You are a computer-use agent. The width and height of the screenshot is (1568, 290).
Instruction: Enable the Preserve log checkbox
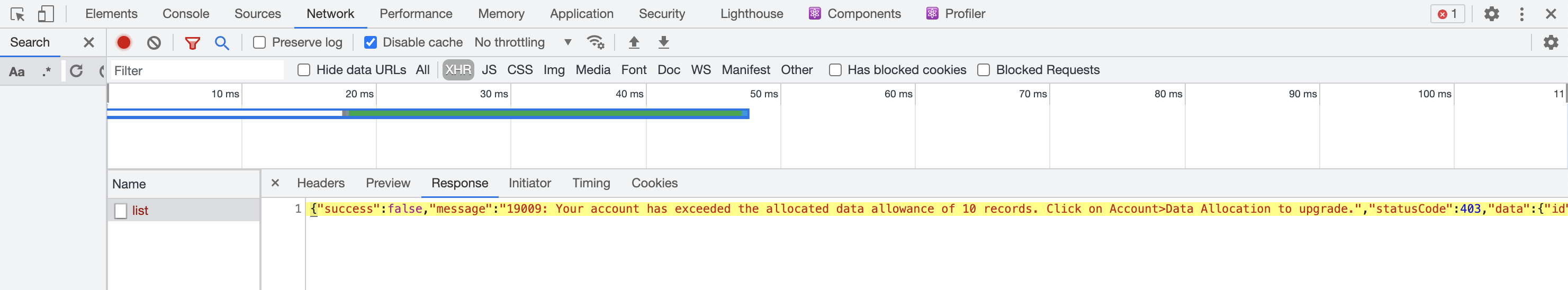pos(259,42)
